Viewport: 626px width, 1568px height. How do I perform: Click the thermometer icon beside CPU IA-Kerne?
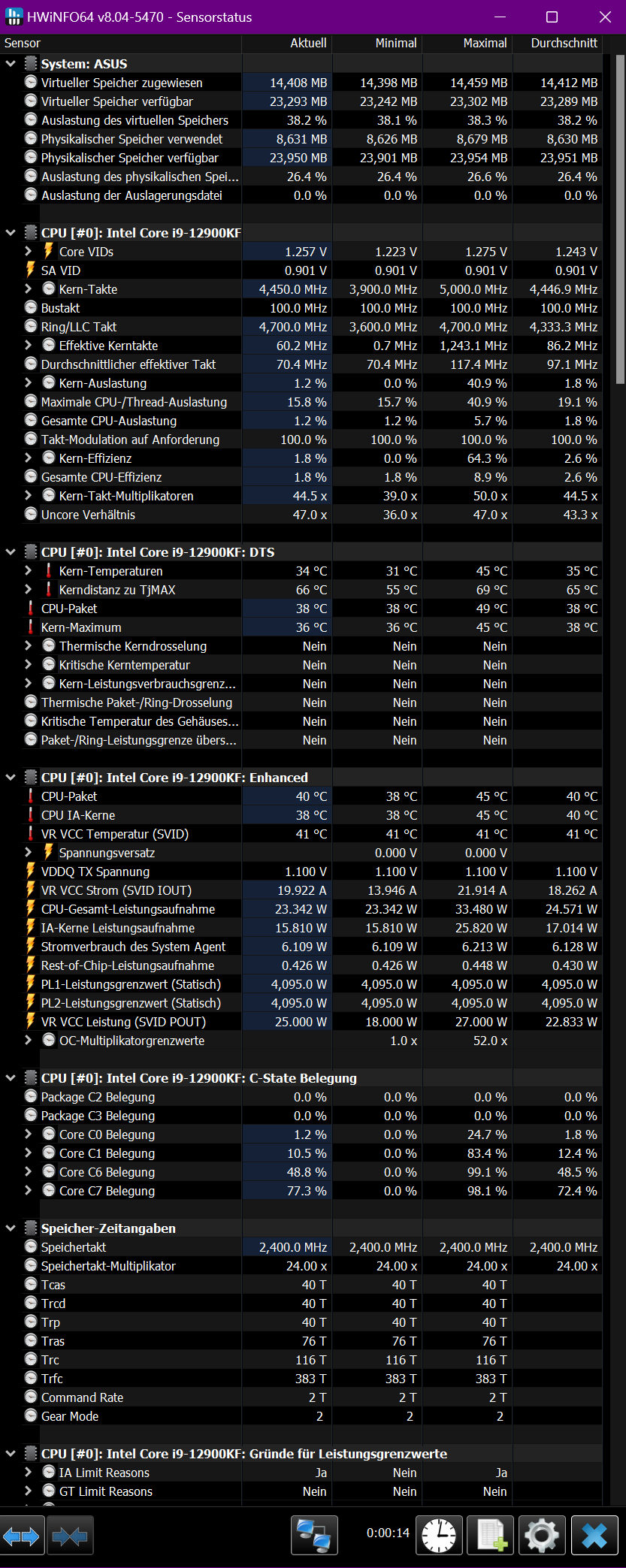pos(31,814)
